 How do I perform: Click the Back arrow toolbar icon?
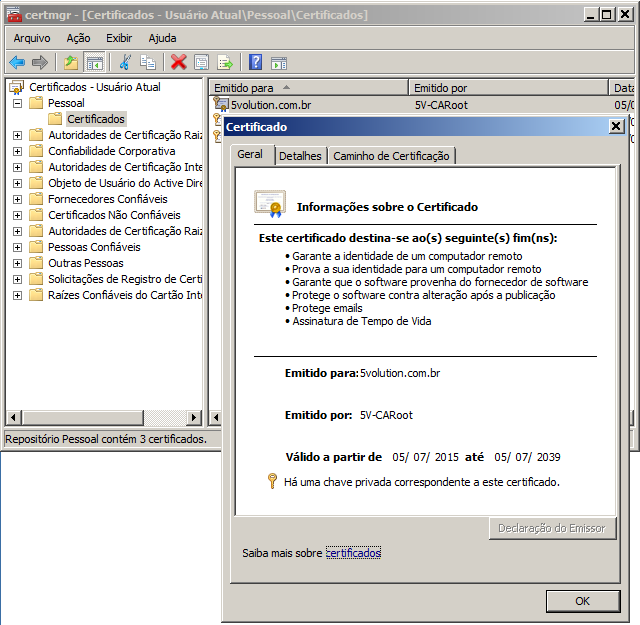(17, 62)
